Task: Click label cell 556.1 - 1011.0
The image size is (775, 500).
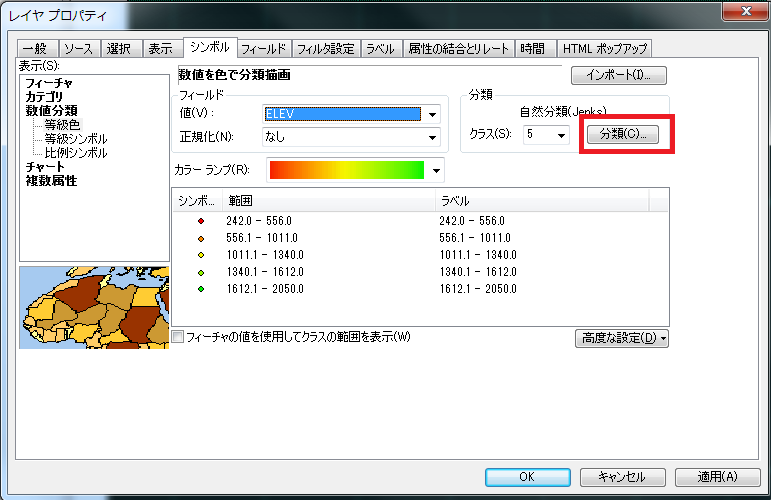Action: pyautogui.click(x=475, y=238)
